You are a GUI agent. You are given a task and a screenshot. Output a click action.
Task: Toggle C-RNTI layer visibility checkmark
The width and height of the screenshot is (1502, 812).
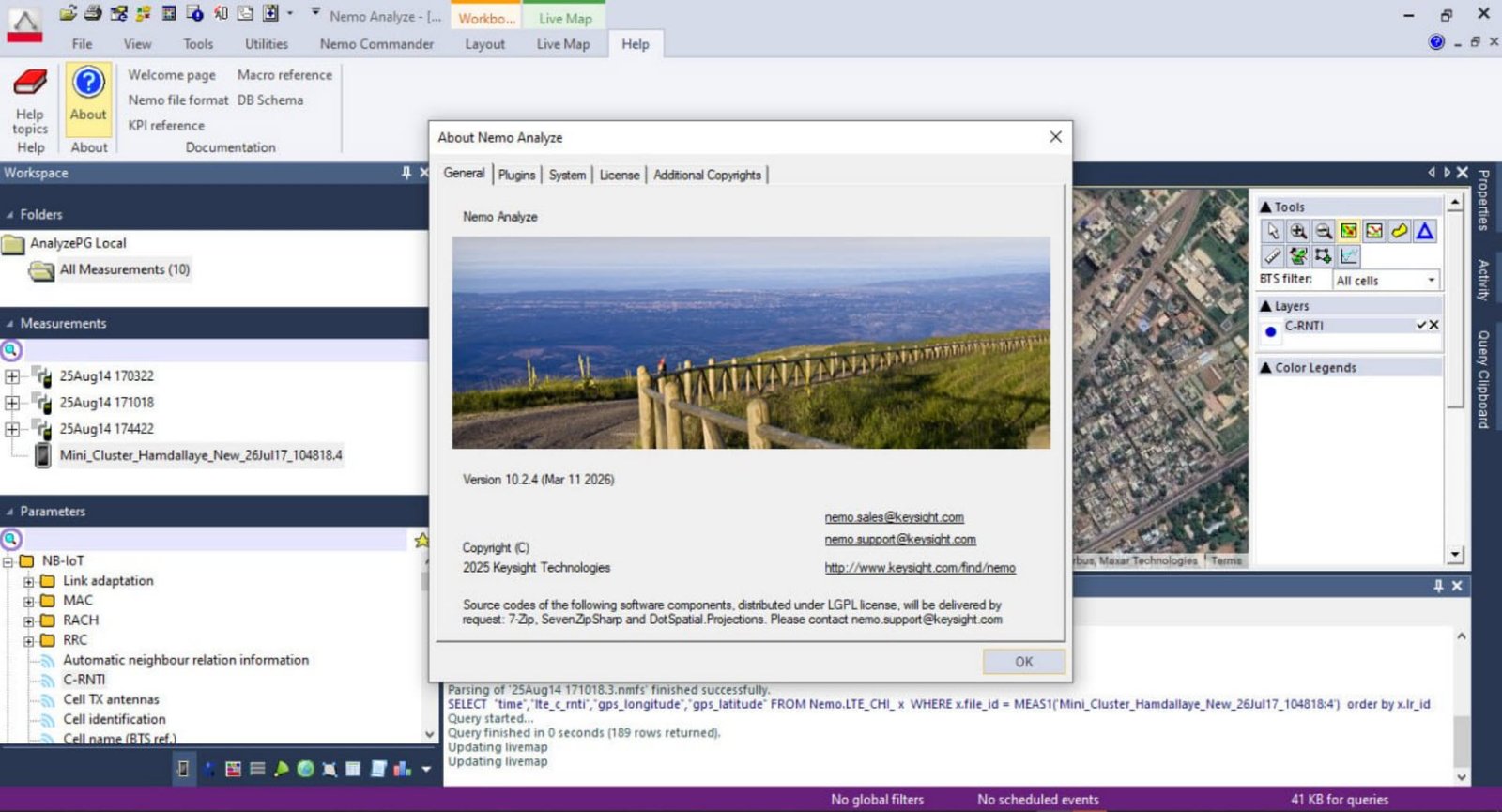[x=1421, y=325]
